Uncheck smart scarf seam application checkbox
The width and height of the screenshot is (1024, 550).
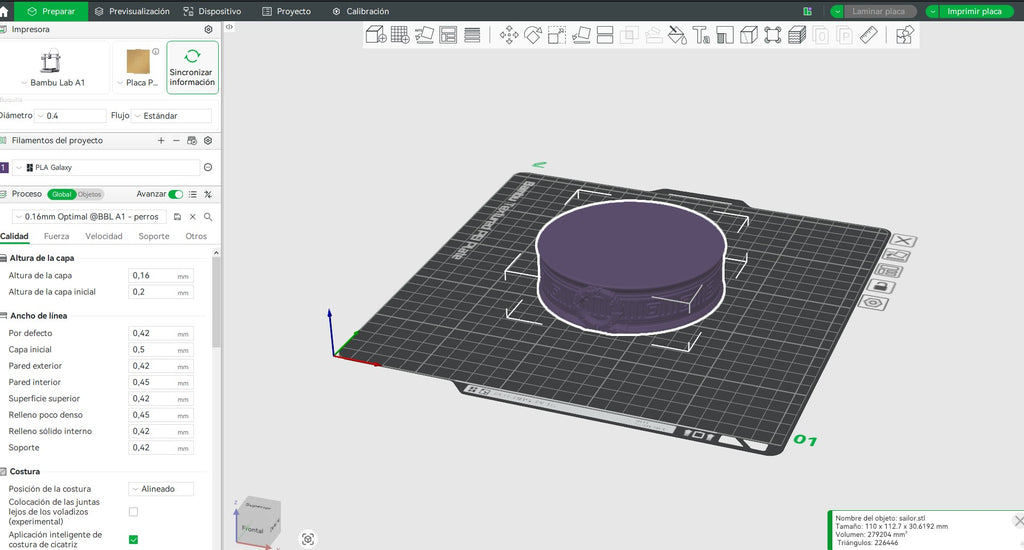pyautogui.click(x=133, y=540)
